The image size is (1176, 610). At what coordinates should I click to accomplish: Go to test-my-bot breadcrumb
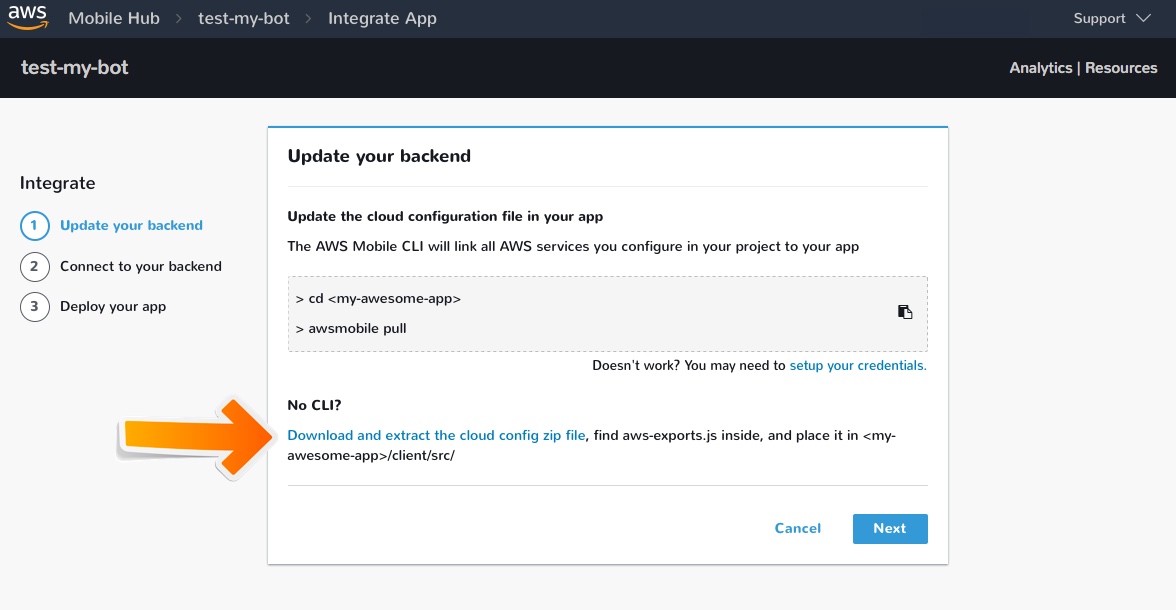244,18
